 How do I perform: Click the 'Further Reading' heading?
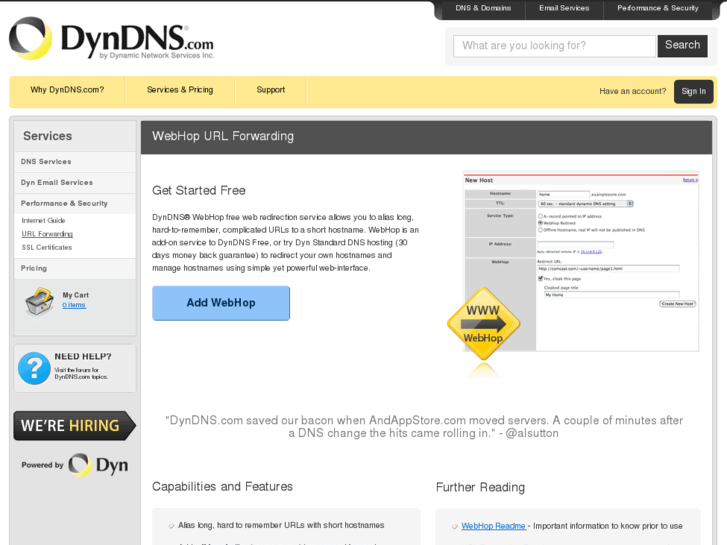480,487
